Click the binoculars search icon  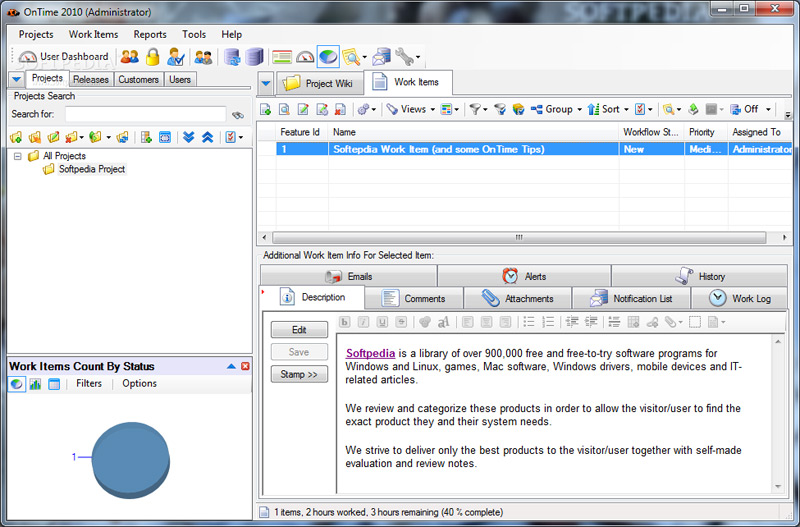coord(238,115)
